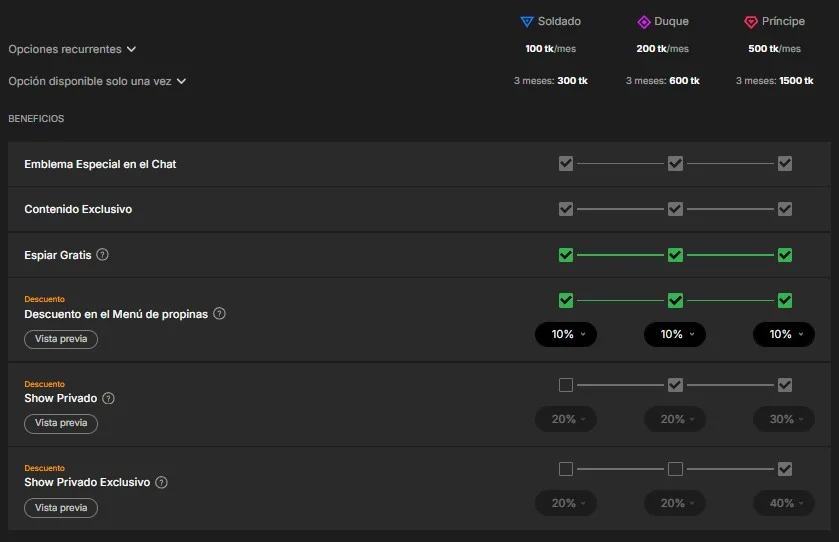Click Vista previa under Show Privado Exclusivo
The image size is (839, 542).
(61, 508)
